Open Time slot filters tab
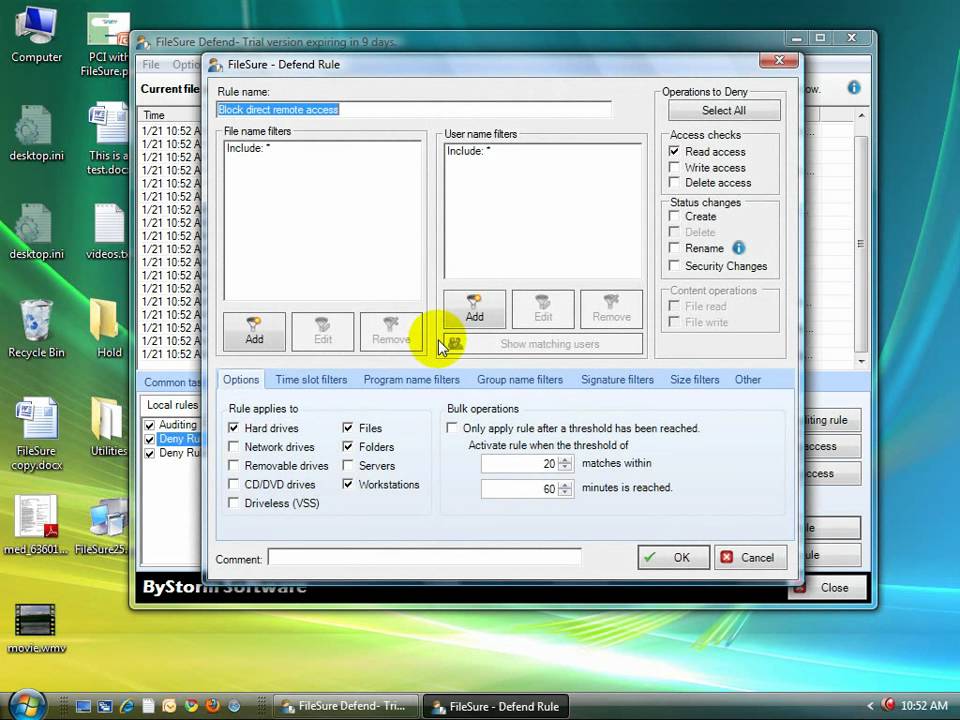 point(311,380)
